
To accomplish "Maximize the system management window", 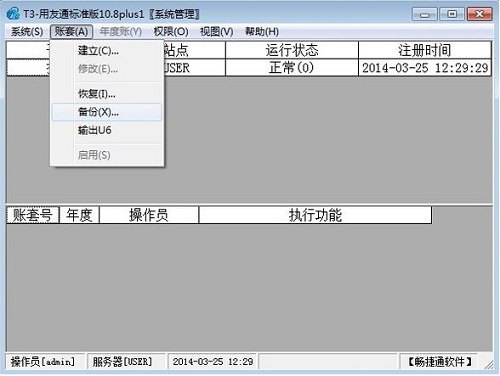I will pos(452,14).
